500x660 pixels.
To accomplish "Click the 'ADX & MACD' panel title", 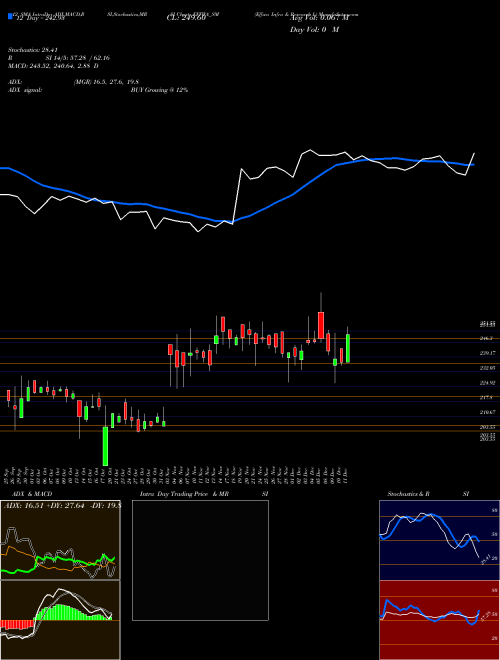I will click(32, 494).
